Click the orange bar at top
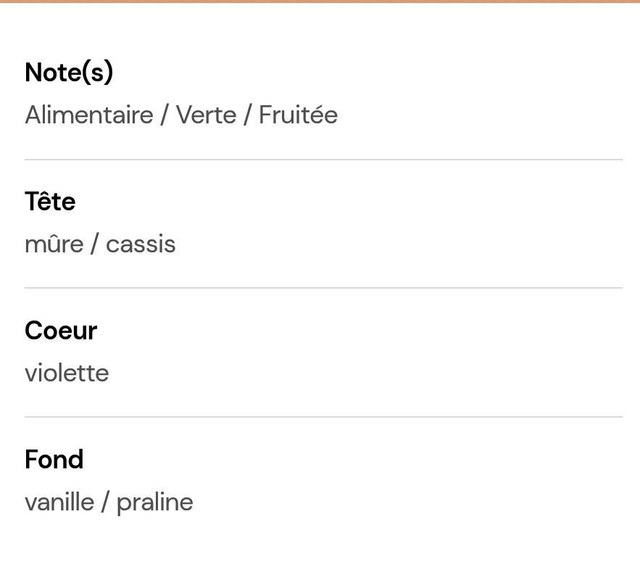This screenshot has height=570, width=640. pos(320,1)
